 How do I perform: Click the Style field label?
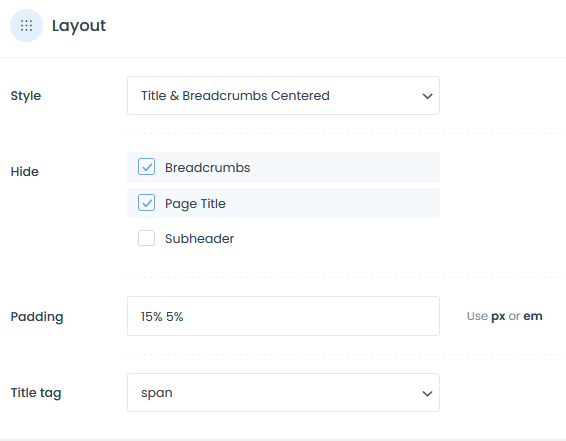coord(26,96)
